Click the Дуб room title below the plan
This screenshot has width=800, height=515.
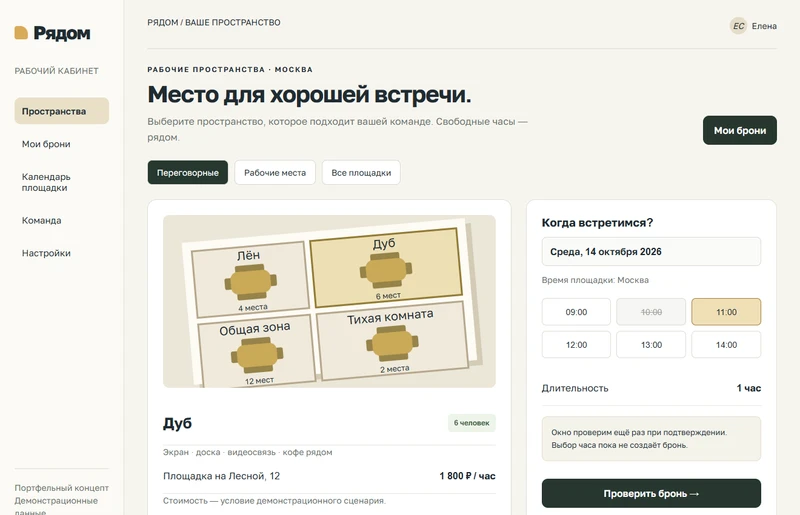[x=178, y=423]
